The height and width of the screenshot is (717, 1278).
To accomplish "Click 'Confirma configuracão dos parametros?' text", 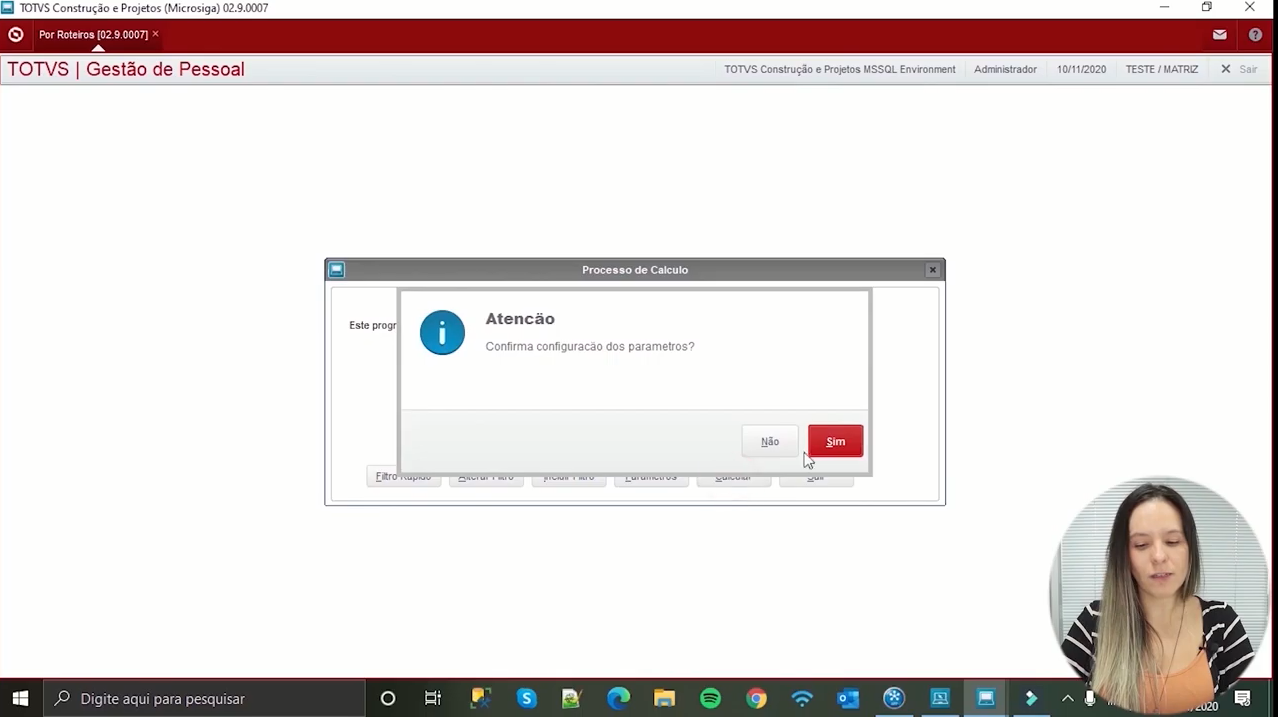I will [590, 346].
